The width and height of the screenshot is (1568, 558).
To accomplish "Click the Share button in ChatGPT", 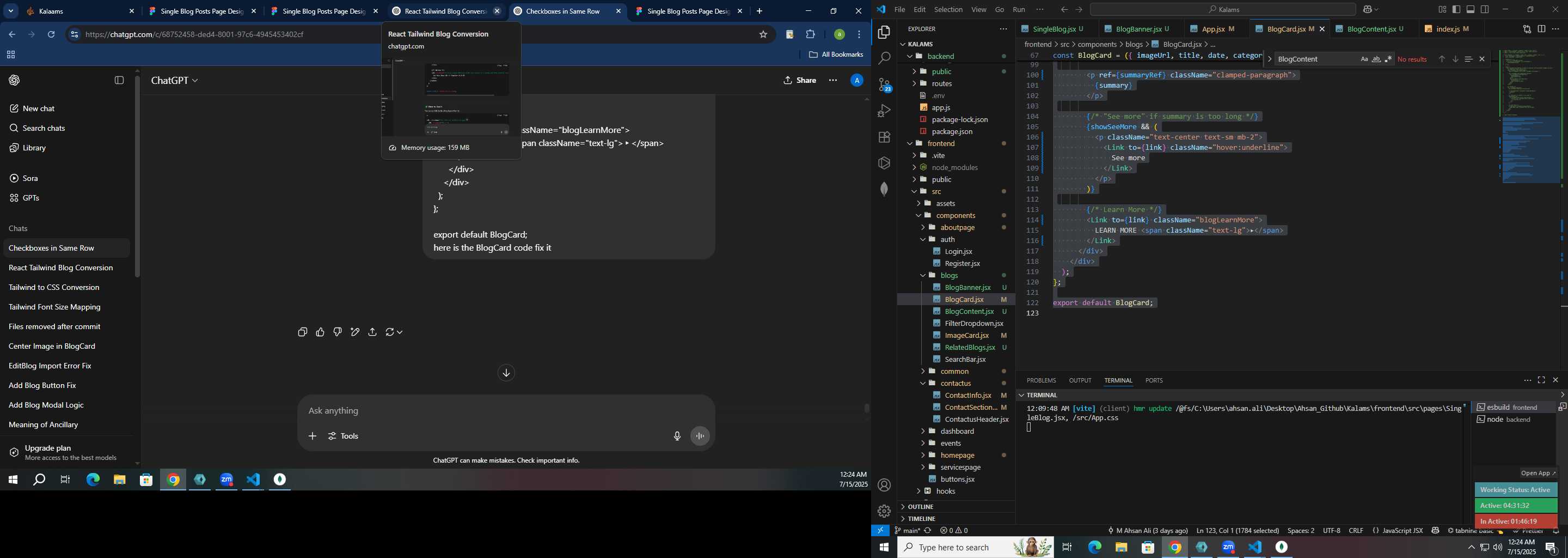I will tap(799, 81).
